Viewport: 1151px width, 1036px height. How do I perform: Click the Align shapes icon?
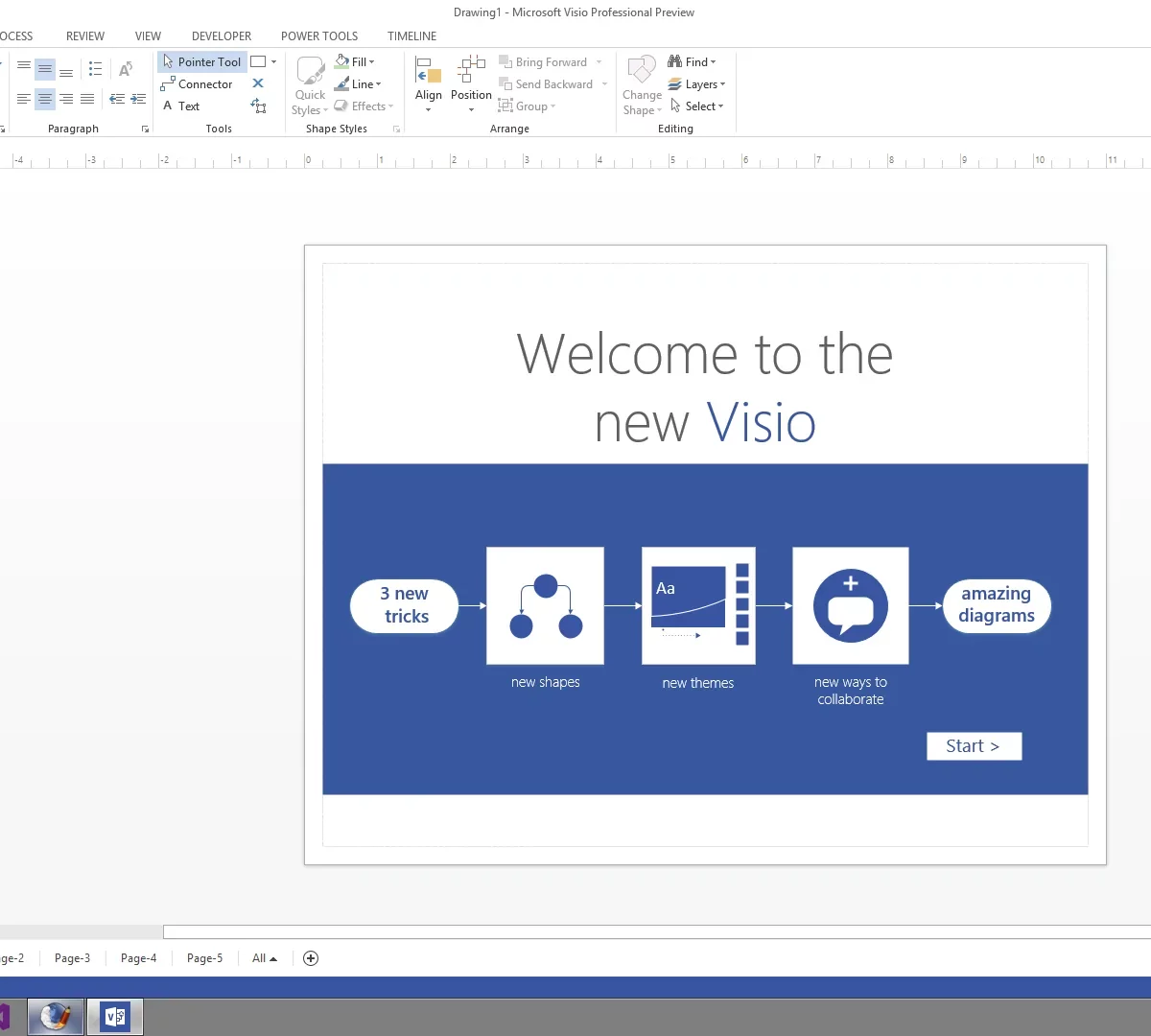(x=429, y=70)
